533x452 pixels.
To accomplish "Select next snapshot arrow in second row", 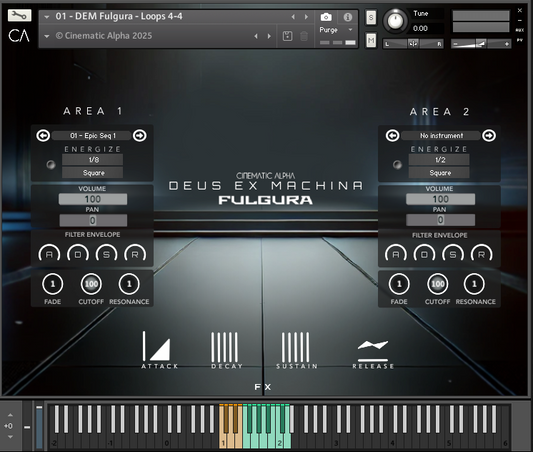I will pos(269,36).
